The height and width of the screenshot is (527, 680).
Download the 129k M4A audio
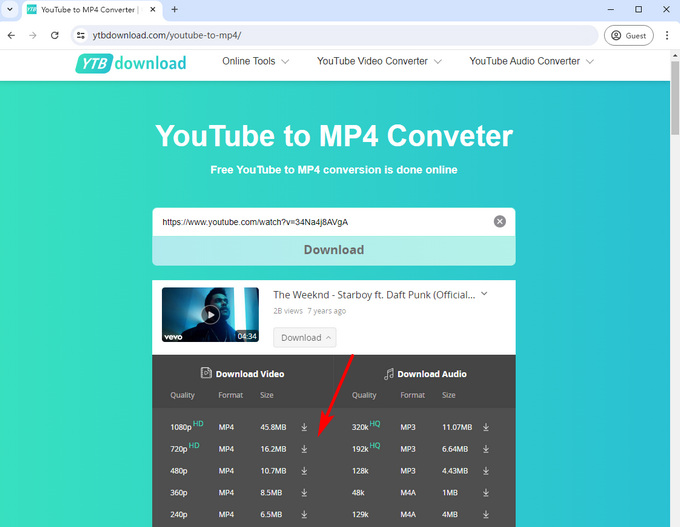[486, 514]
